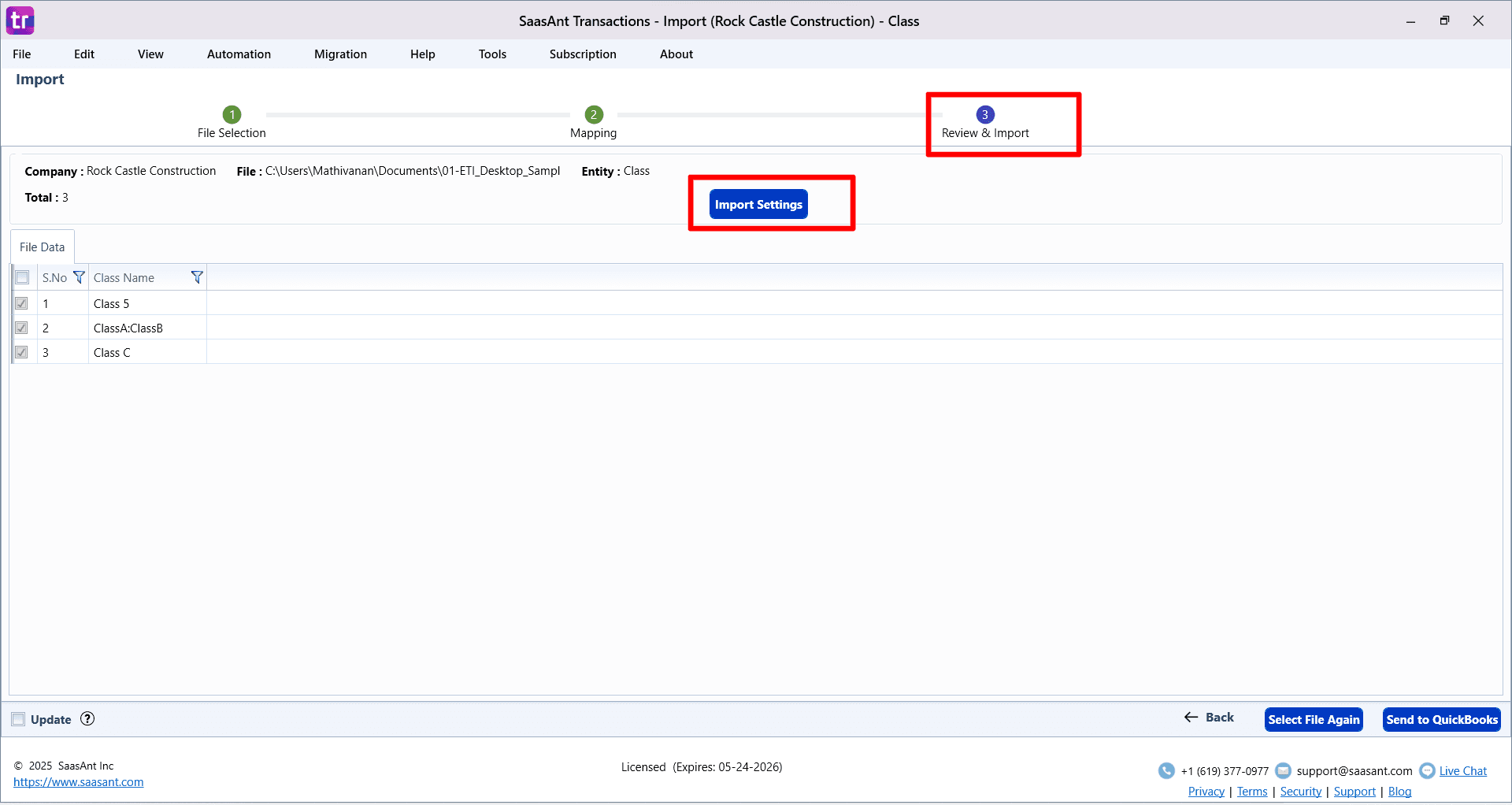Open the Edit menu
Screen dimensions: 1512x805
click(x=84, y=54)
